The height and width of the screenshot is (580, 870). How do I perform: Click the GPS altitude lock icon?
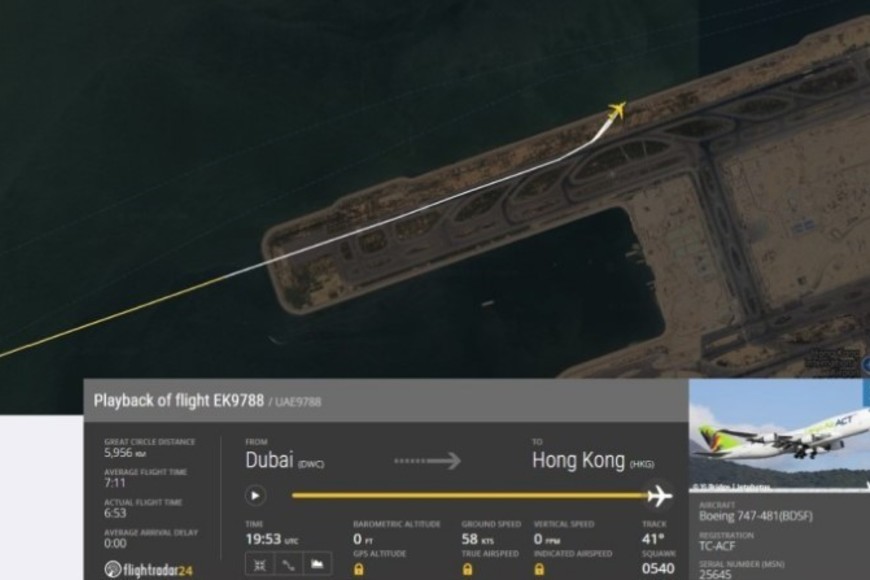[x=359, y=569]
